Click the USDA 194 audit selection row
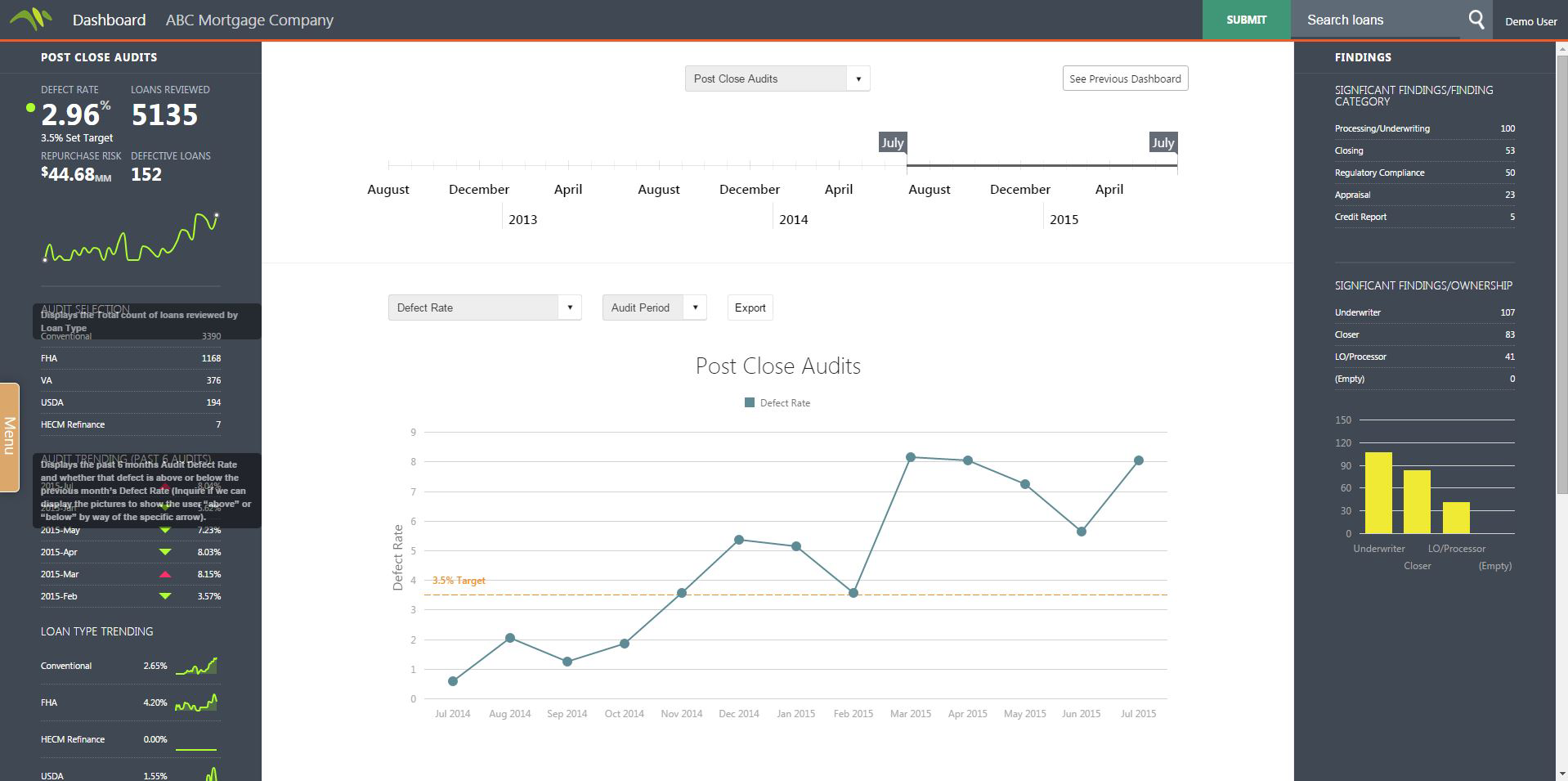1568x781 pixels. point(131,402)
